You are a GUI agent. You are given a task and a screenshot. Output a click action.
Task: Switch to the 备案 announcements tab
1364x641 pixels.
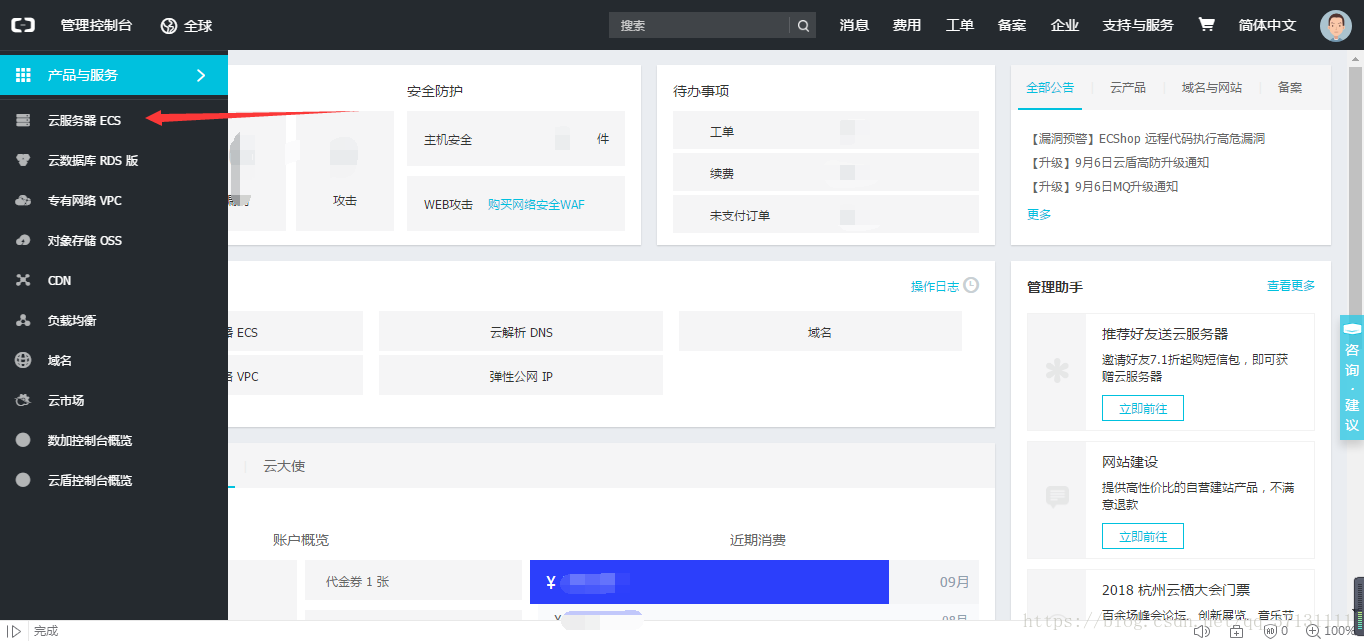coord(1290,87)
